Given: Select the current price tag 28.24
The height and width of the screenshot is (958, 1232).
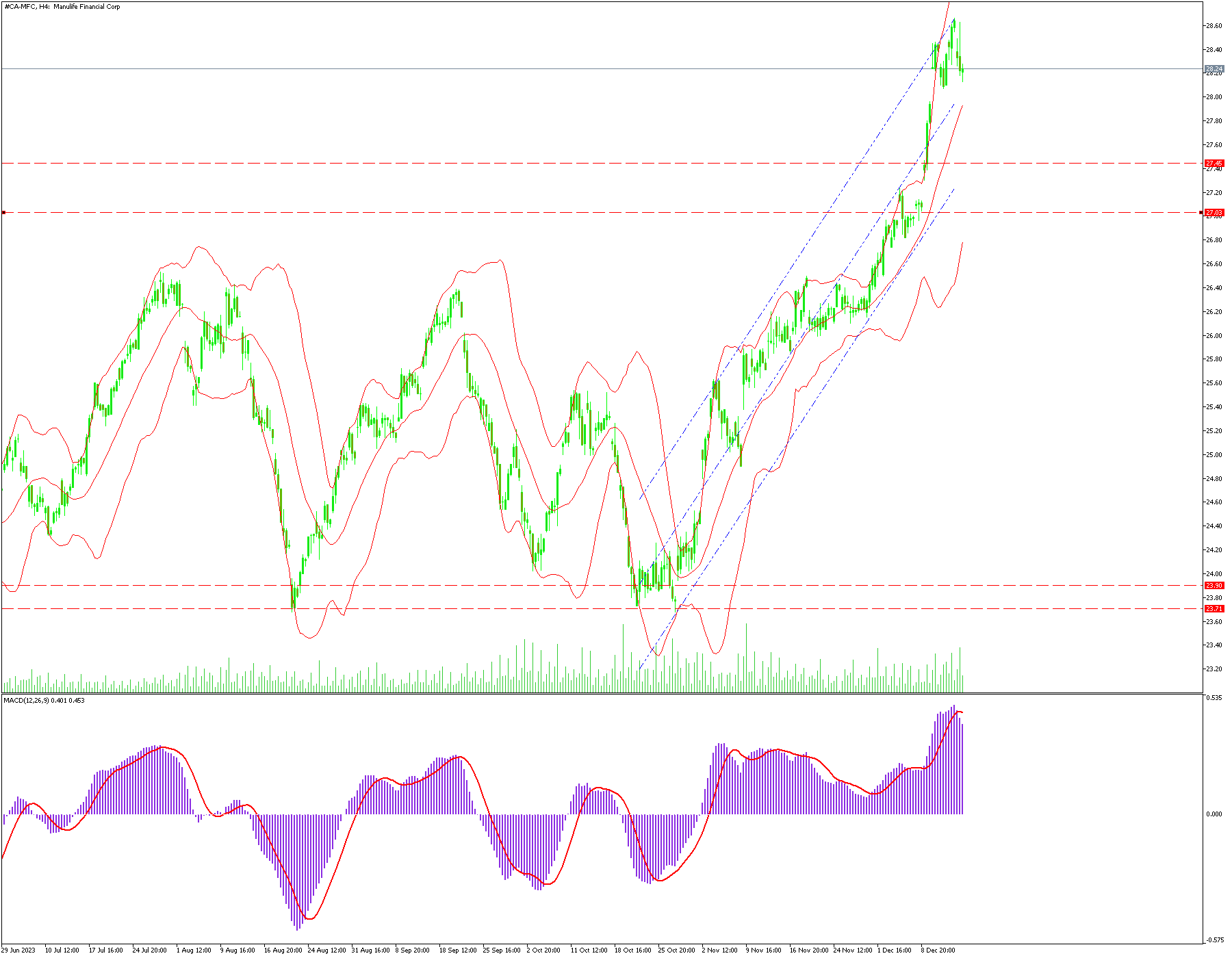Looking at the screenshot, I should click(x=1214, y=69).
